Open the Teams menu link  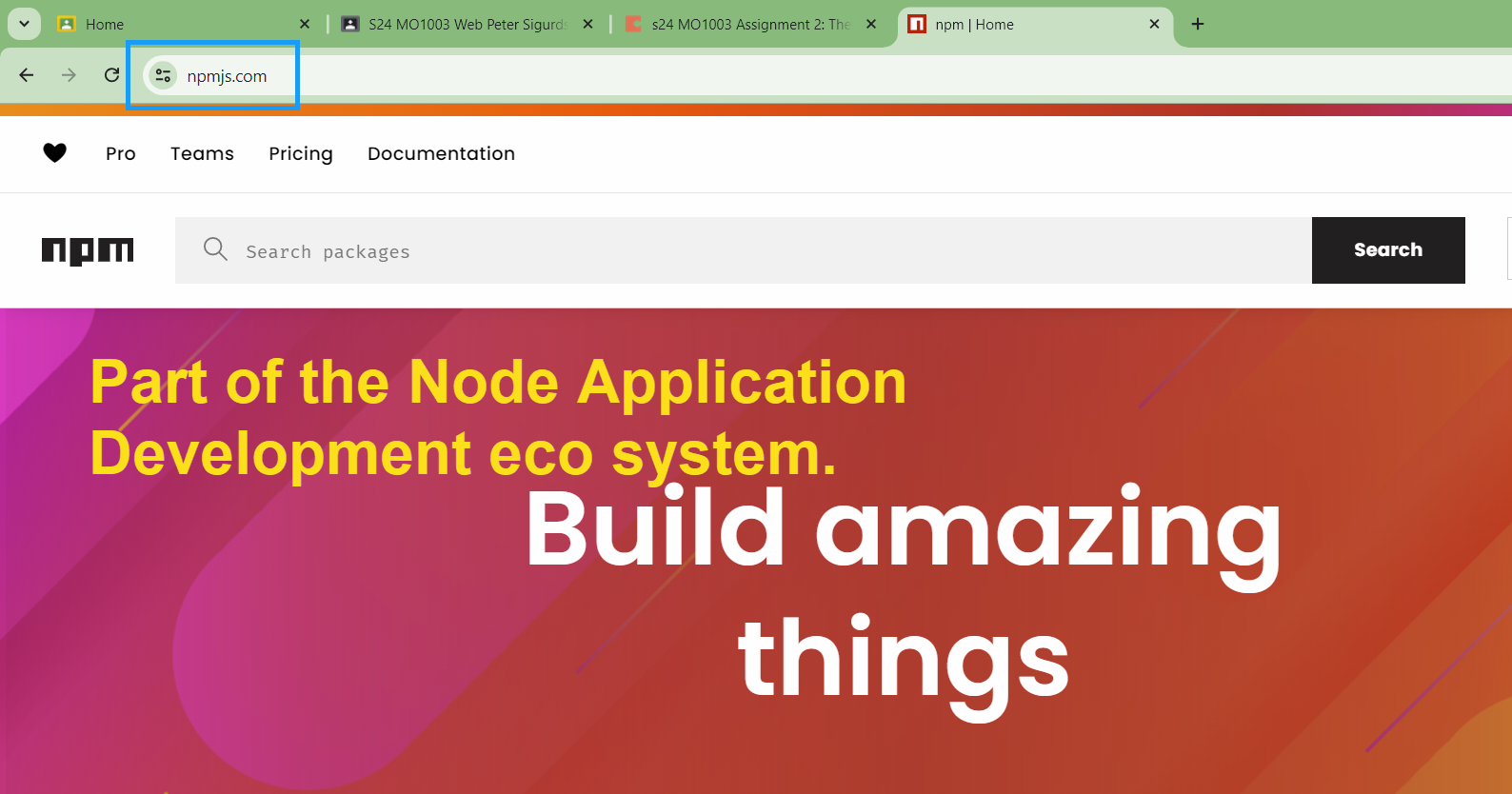point(202,153)
